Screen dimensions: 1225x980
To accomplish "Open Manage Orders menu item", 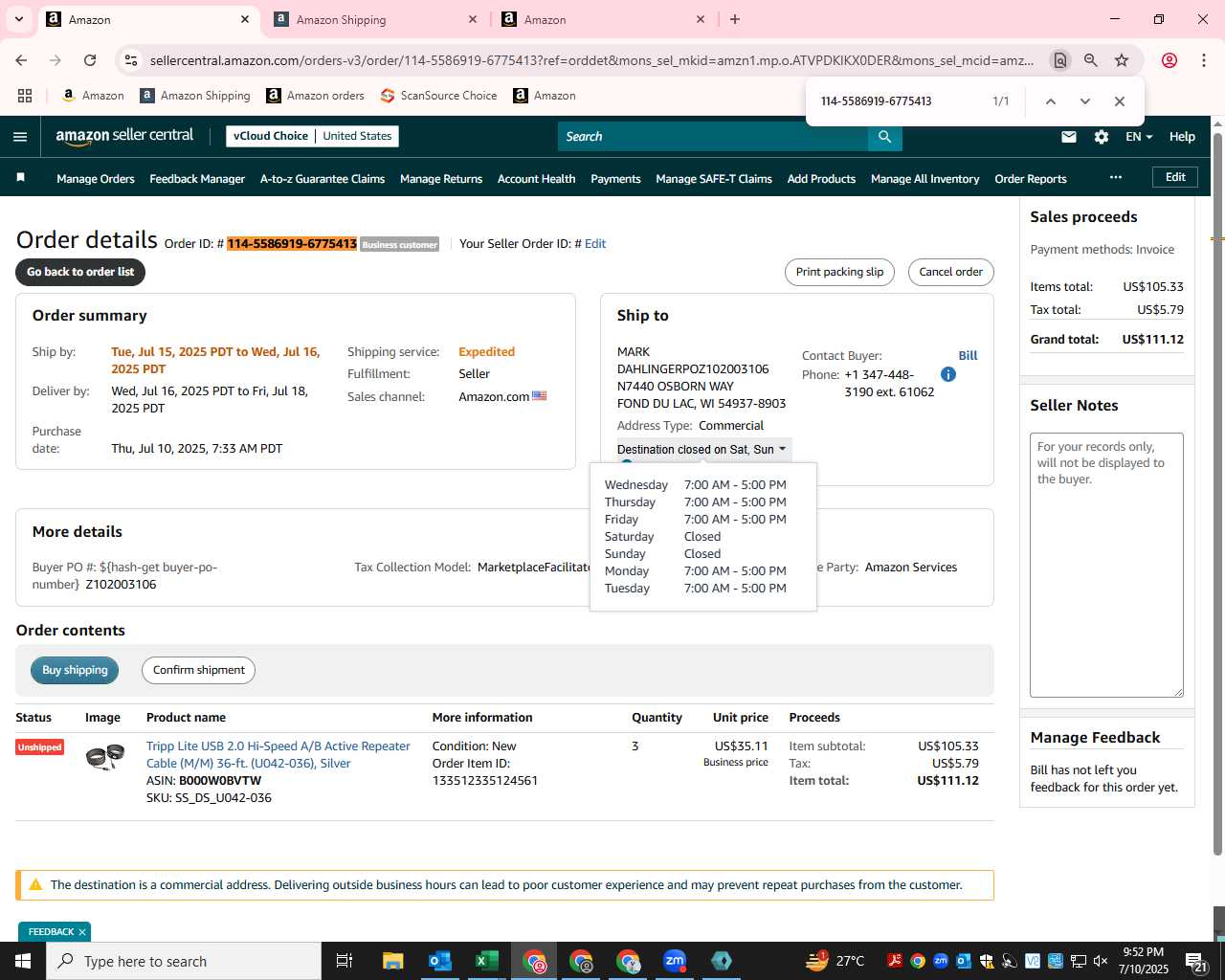I will (x=96, y=179).
